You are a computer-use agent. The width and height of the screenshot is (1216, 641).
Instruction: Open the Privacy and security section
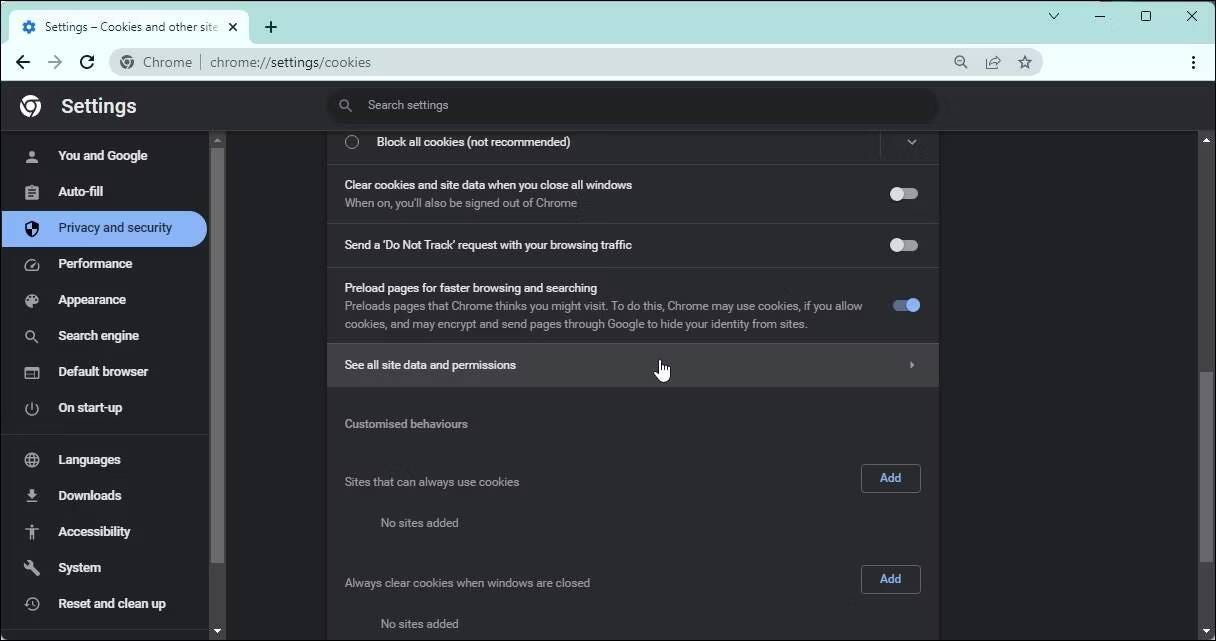click(114, 228)
